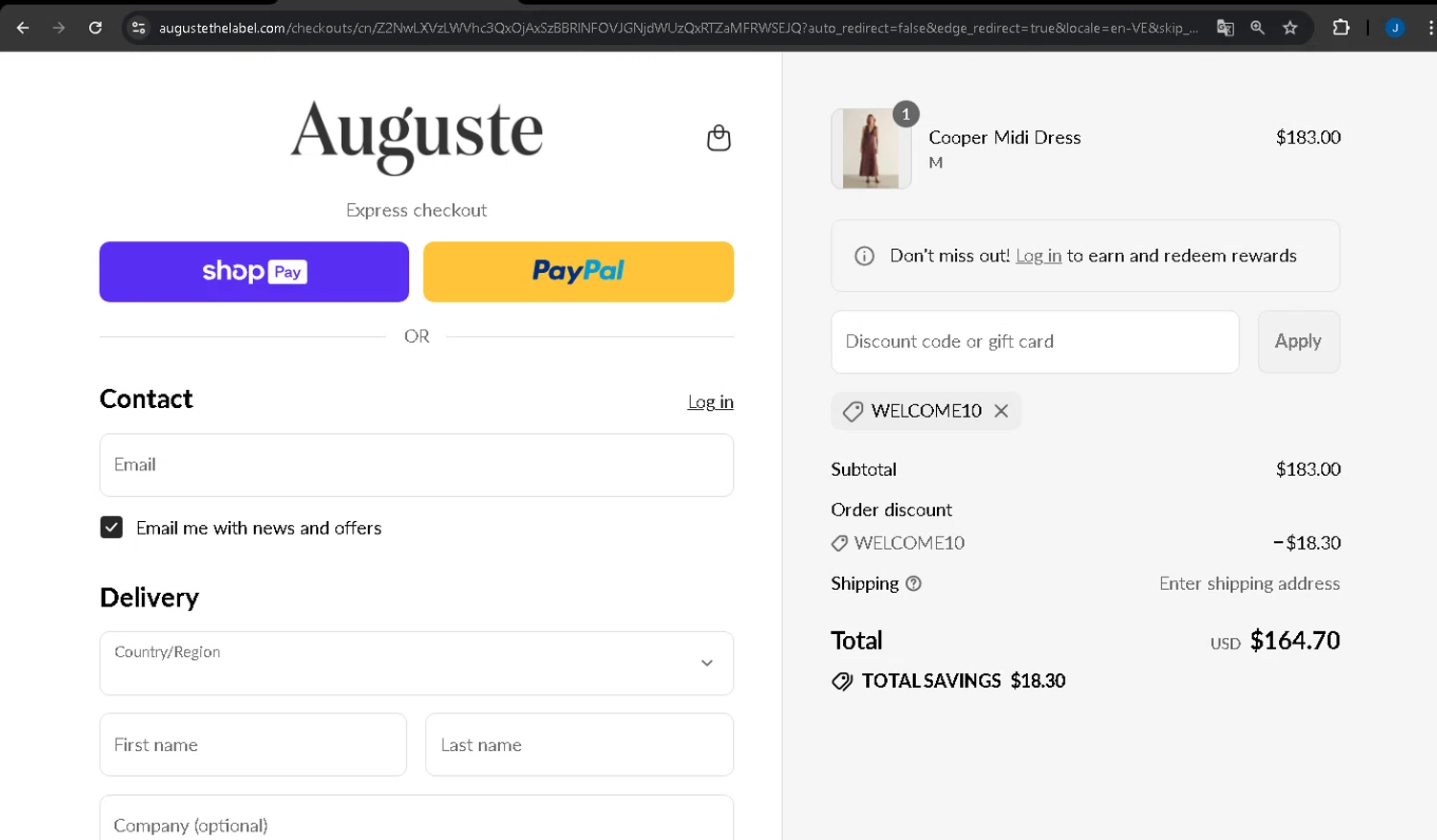The height and width of the screenshot is (840, 1437).
Task: Click the $164.70 total amount
Action: 1294,640
